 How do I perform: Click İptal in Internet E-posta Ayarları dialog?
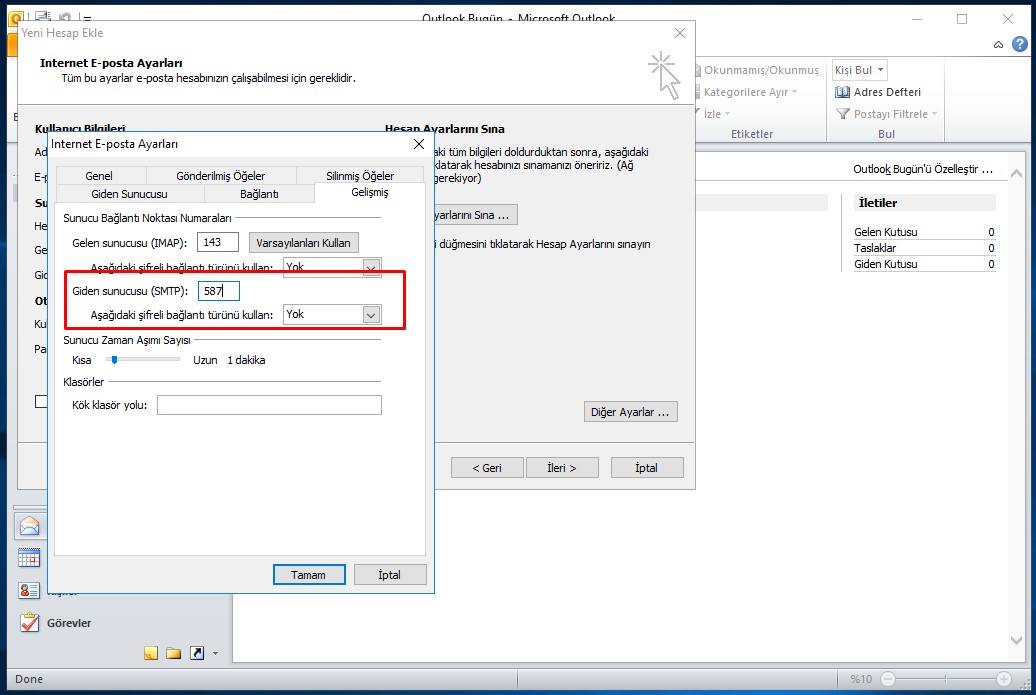[x=389, y=575]
